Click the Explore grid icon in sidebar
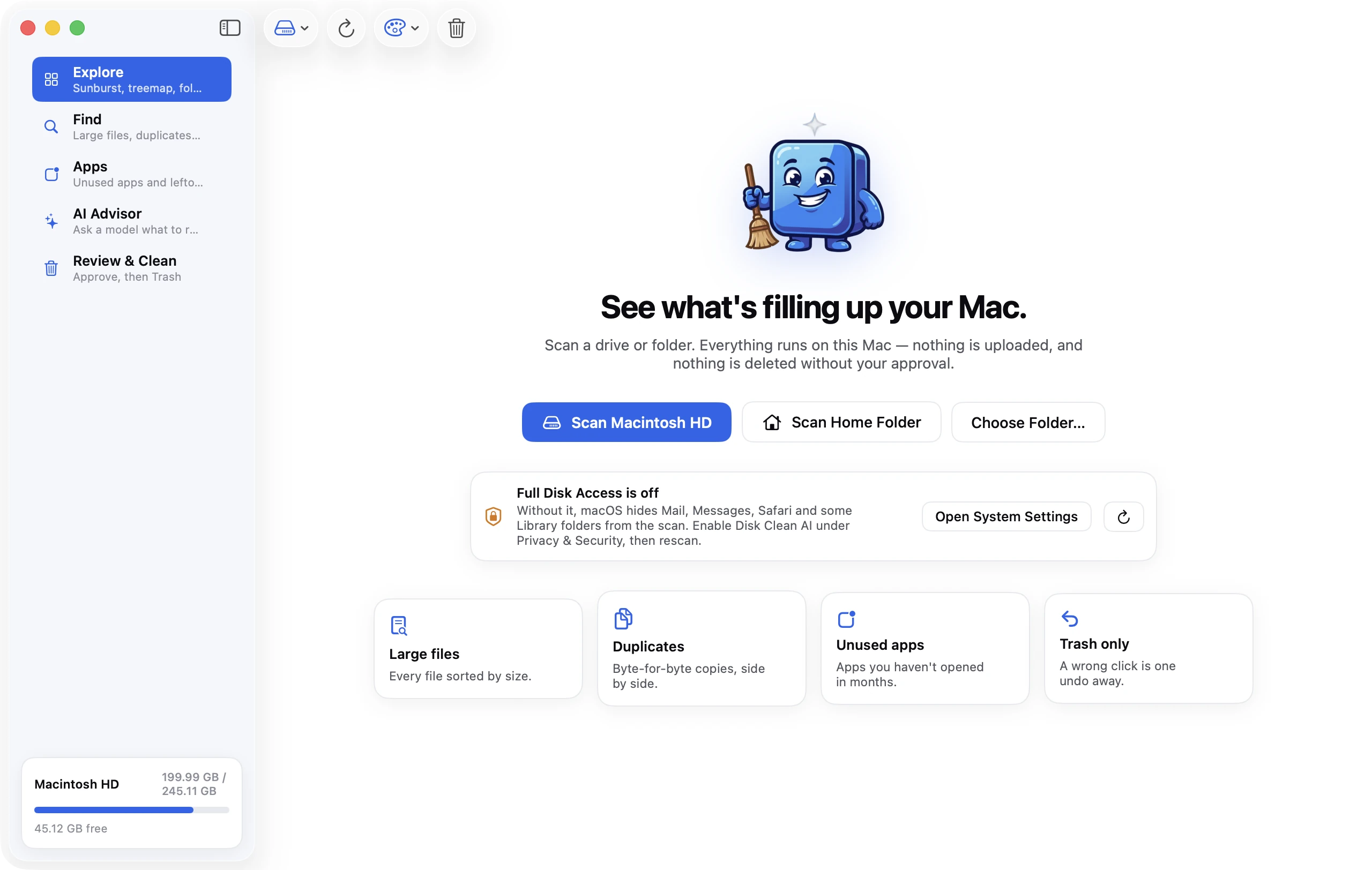The width and height of the screenshot is (1372, 870). click(x=51, y=79)
